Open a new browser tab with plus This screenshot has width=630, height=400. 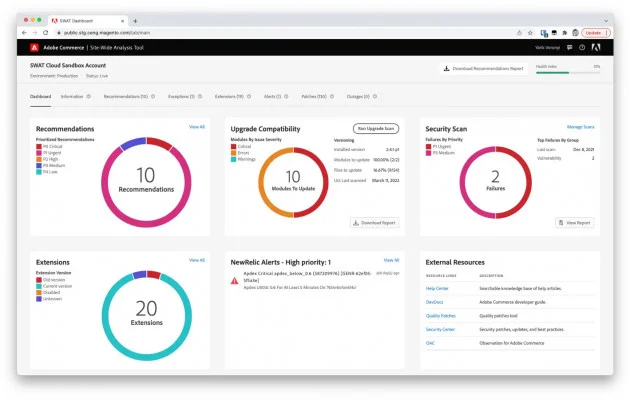coord(135,20)
